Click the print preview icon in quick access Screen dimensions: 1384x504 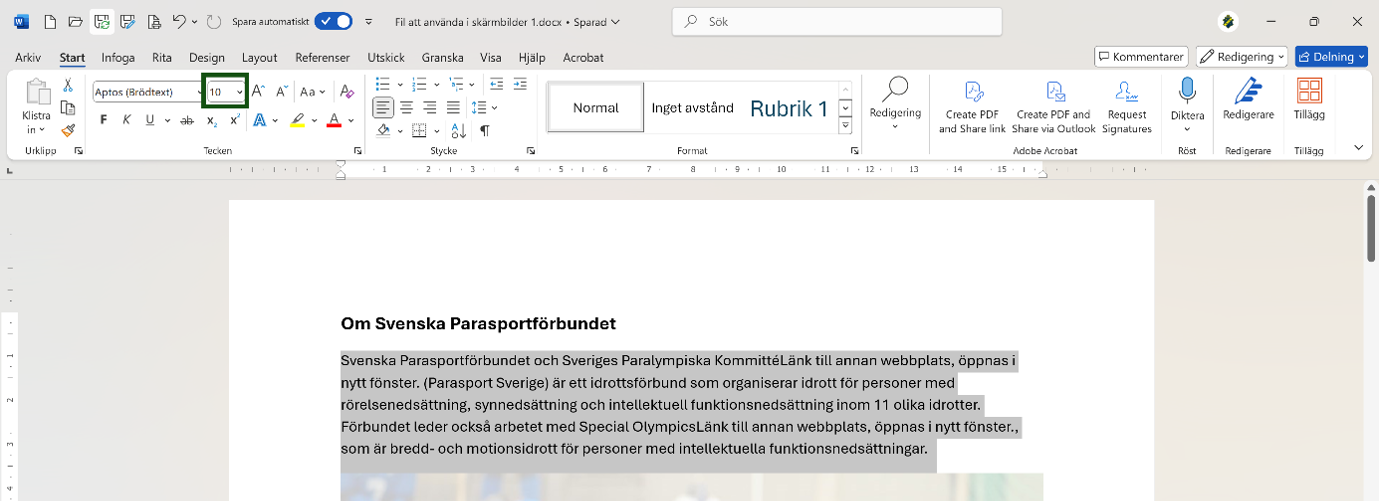[x=153, y=21]
